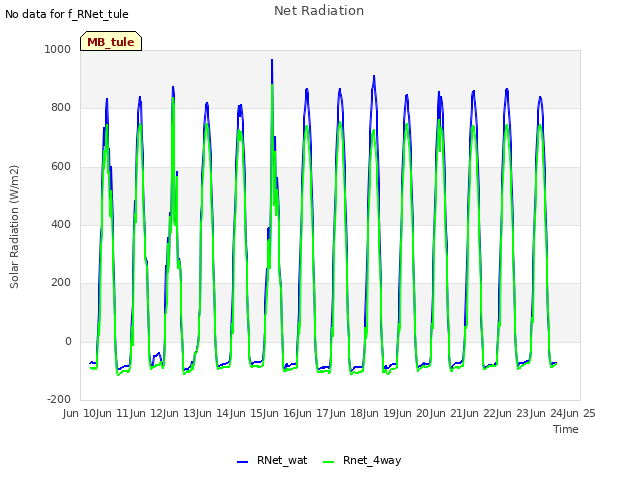Click the Jun 20 x-axis tick label
The height and width of the screenshot is (480, 640).
click(x=414, y=413)
